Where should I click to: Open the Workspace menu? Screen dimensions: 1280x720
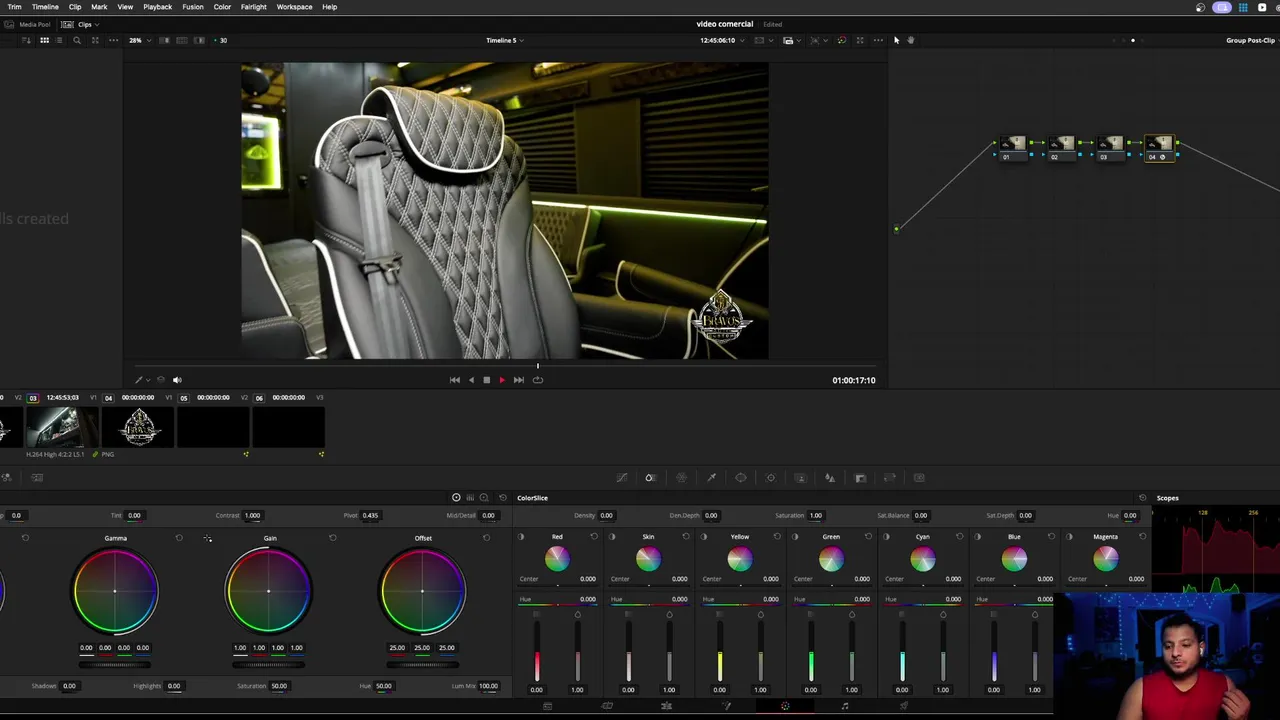point(294,7)
